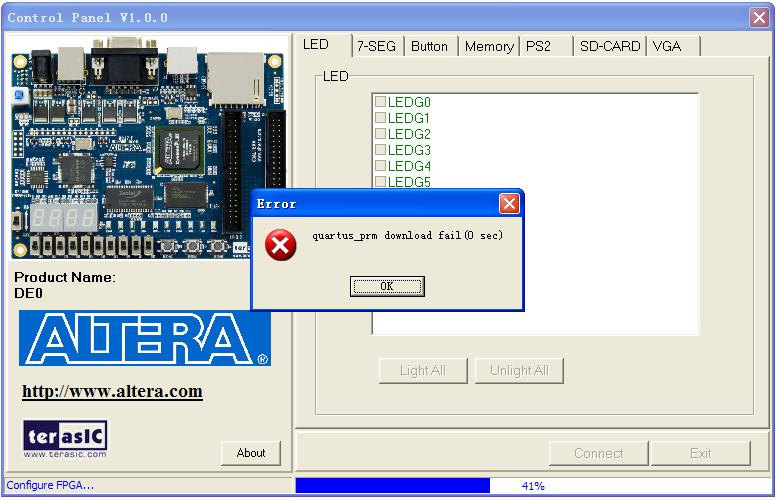776x500 pixels.
Task: Enable the LEDG0 checkbox
Action: pyautogui.click(x=380, y=101)
